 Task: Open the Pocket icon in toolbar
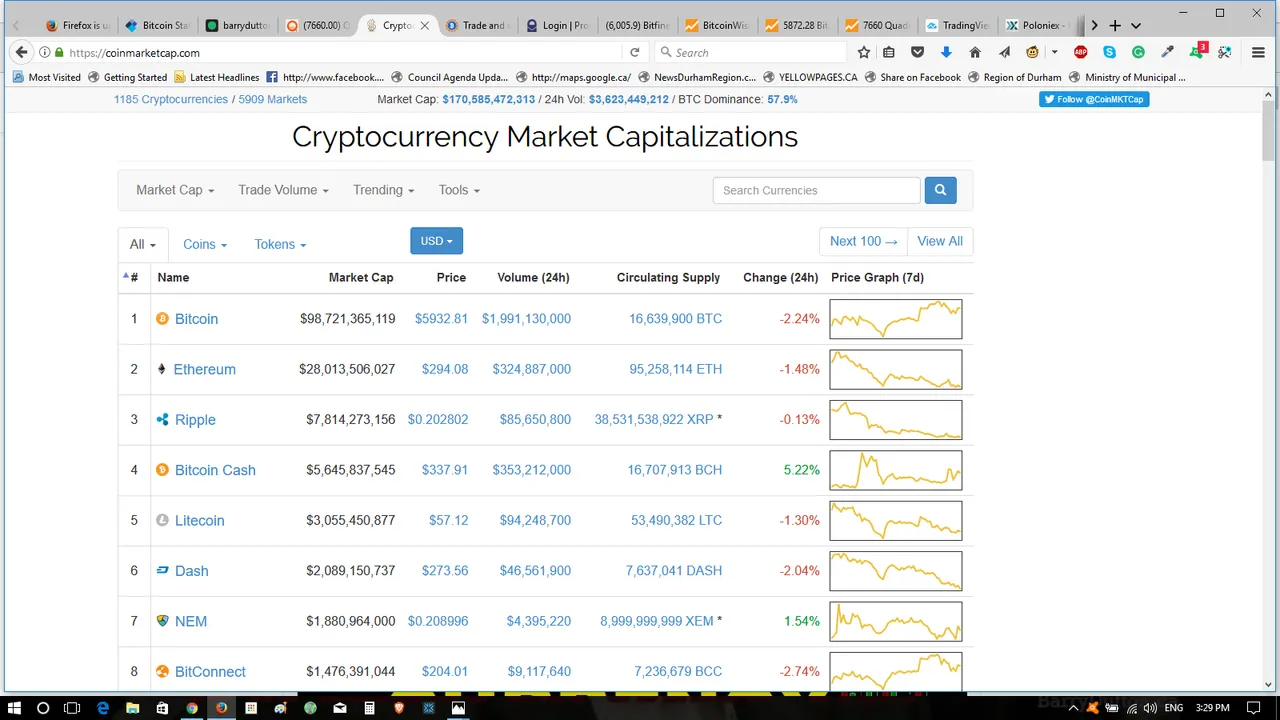pyautogui.click(x=918, y=52)
